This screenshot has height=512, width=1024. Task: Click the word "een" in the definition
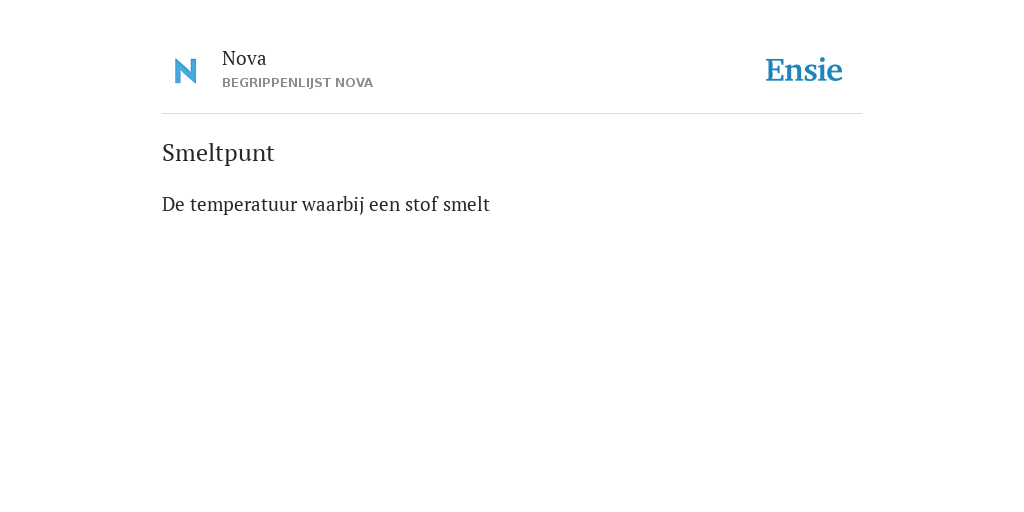(x=385, y=206)
